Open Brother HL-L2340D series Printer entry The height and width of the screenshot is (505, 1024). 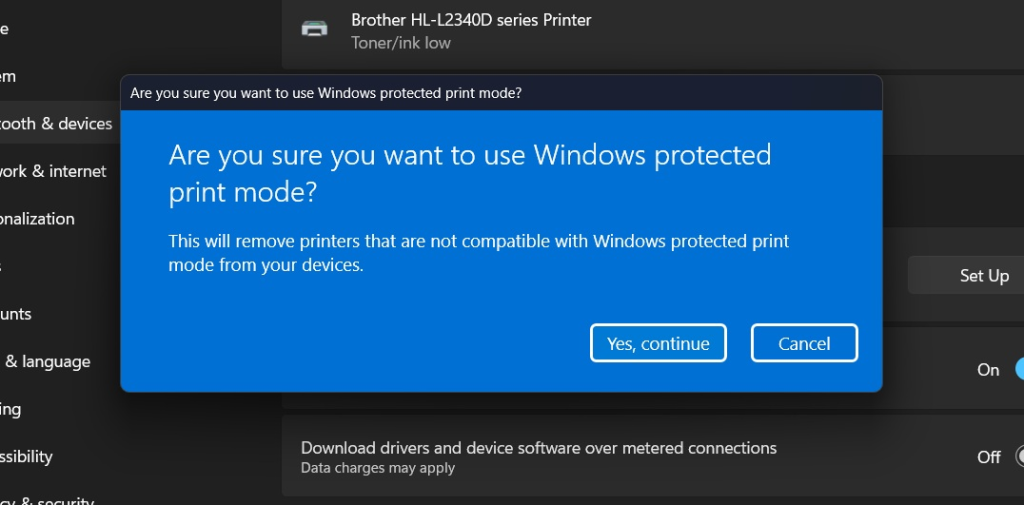(x=653, y=31)
